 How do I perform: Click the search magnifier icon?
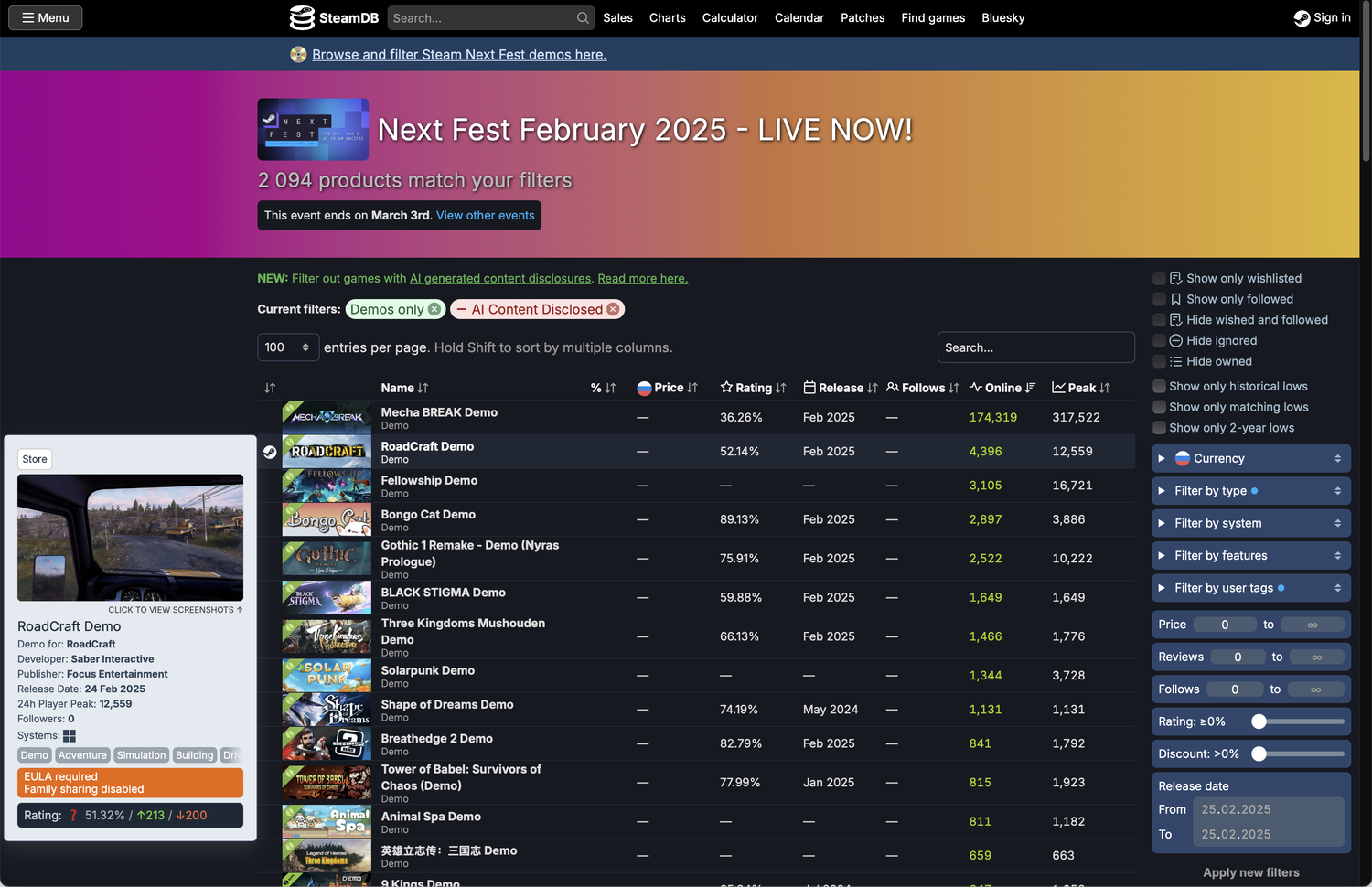583,17
